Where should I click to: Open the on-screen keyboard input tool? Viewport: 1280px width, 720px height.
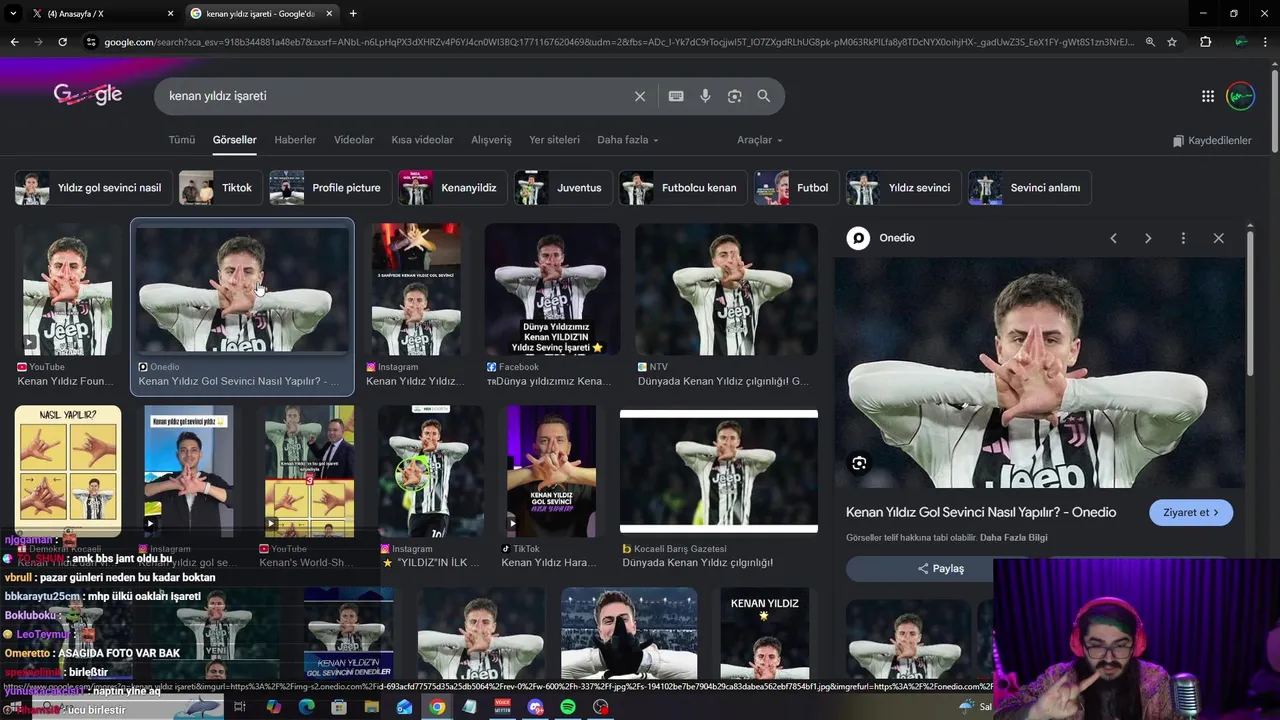tap(676, 96)
